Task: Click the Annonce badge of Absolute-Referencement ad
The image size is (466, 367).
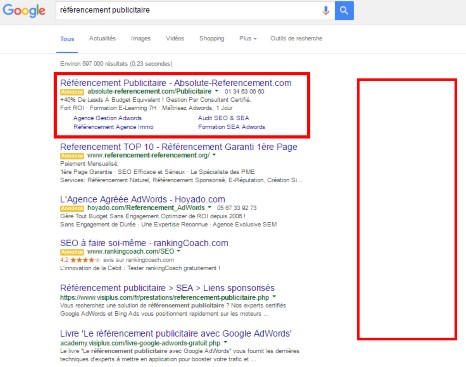Action: click(72, 92)
